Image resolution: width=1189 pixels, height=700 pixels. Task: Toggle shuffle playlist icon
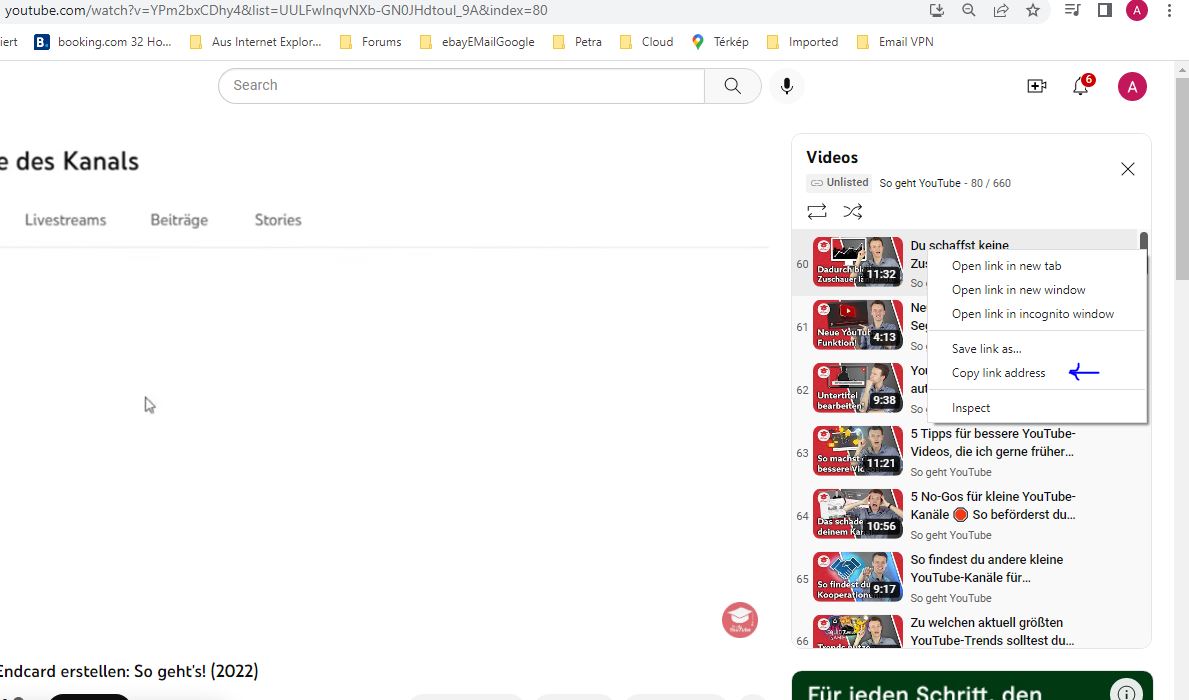pos(853,212)
